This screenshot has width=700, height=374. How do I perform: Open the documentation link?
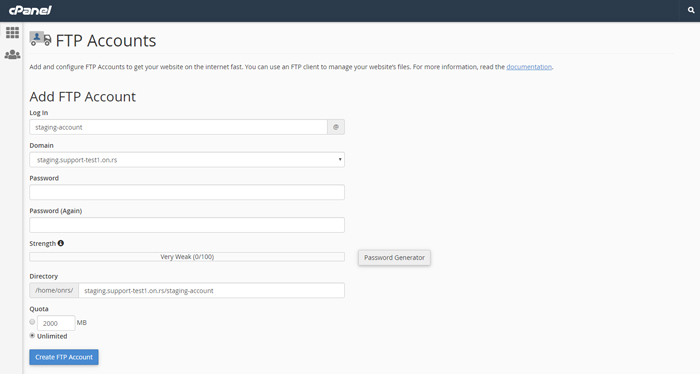coord(529,67)
